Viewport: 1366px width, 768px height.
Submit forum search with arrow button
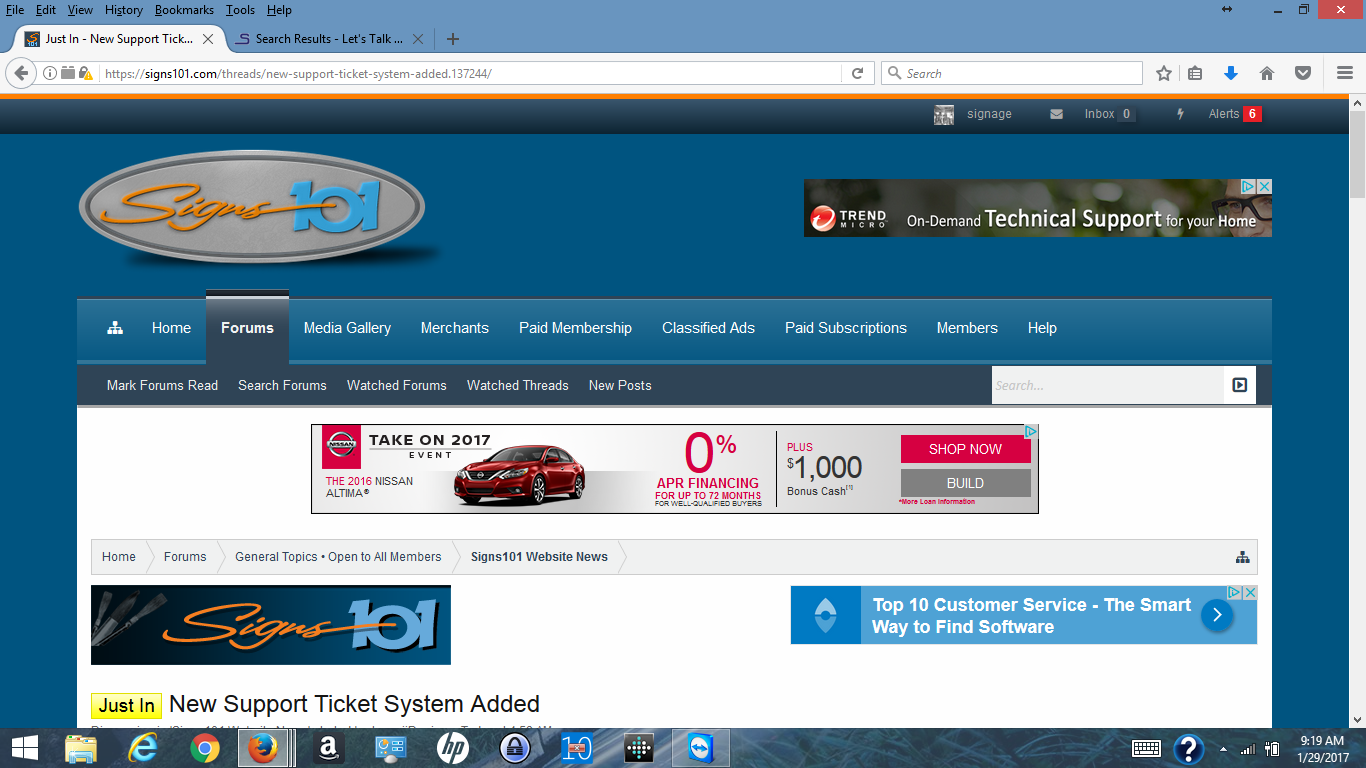click(x=1240, y=385)
